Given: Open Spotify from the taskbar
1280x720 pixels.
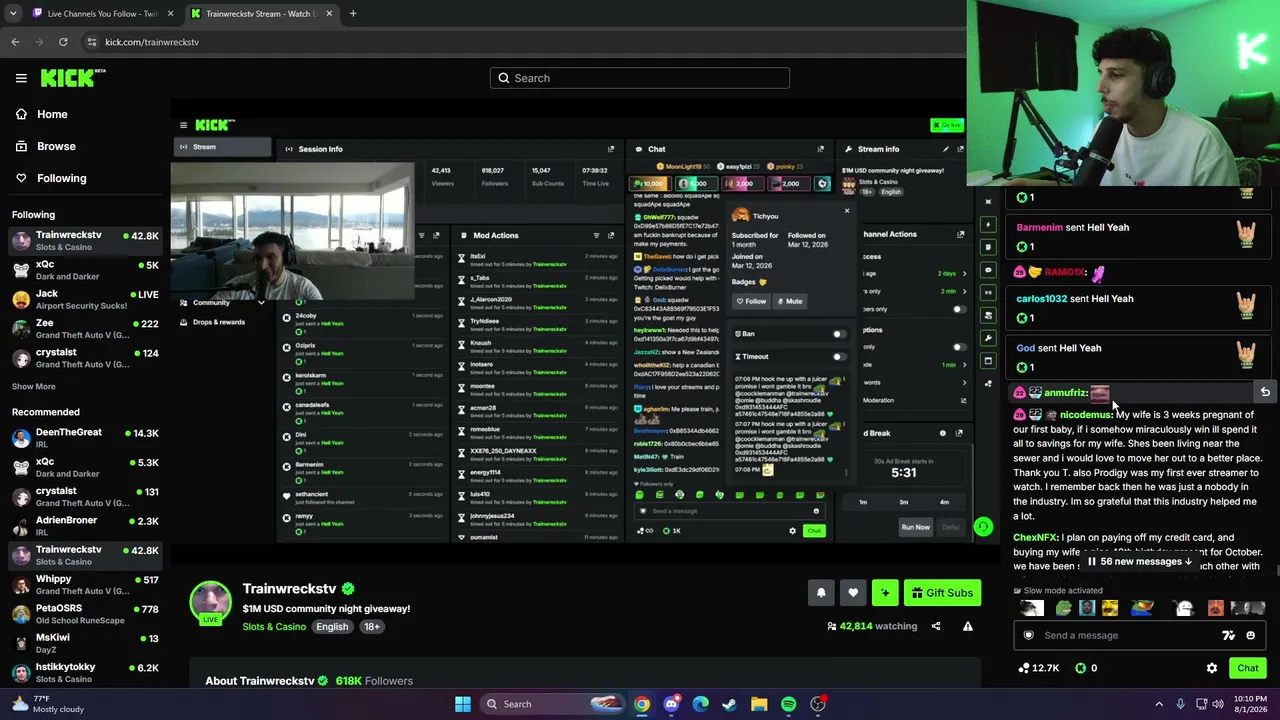Looking at the screenshot, I should 789,704.
